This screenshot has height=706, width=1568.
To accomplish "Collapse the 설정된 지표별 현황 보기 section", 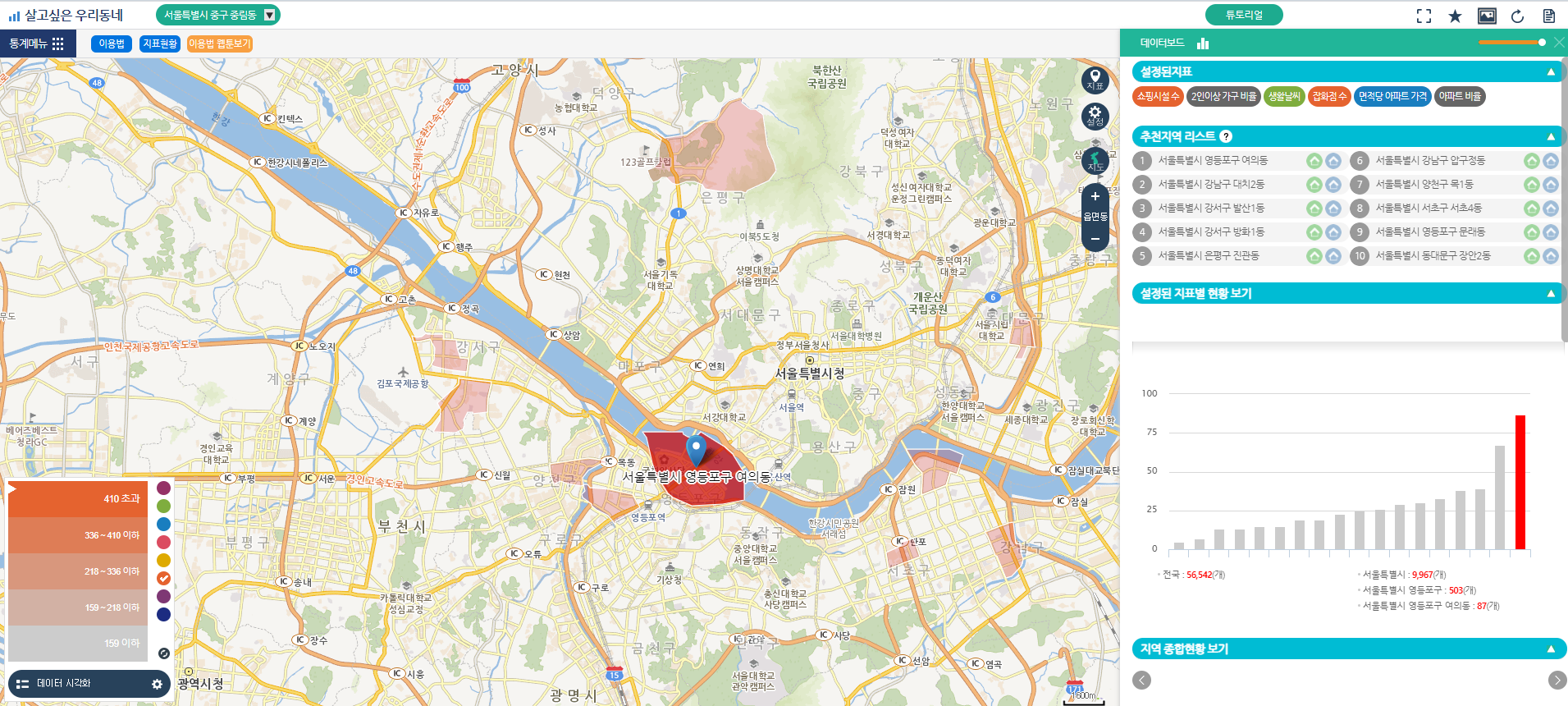I will (1551, 293).
